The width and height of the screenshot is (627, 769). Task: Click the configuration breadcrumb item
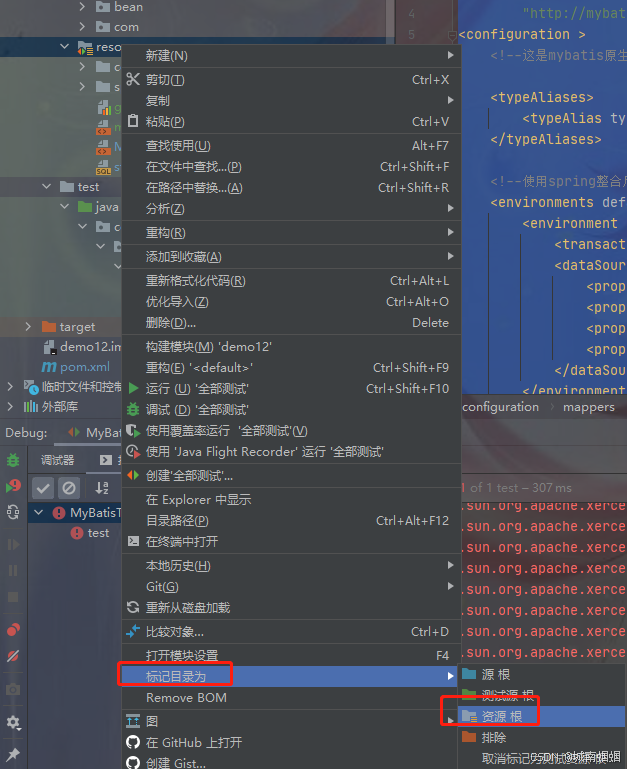[x=500, y=407]
